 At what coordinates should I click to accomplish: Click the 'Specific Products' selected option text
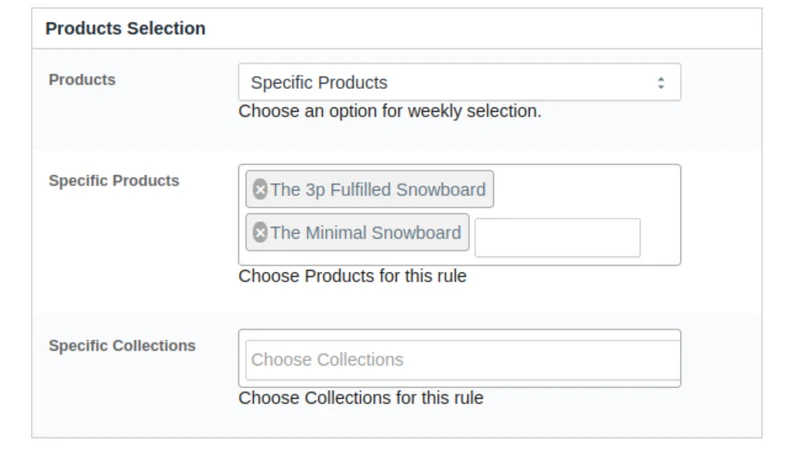pos(319,83)
